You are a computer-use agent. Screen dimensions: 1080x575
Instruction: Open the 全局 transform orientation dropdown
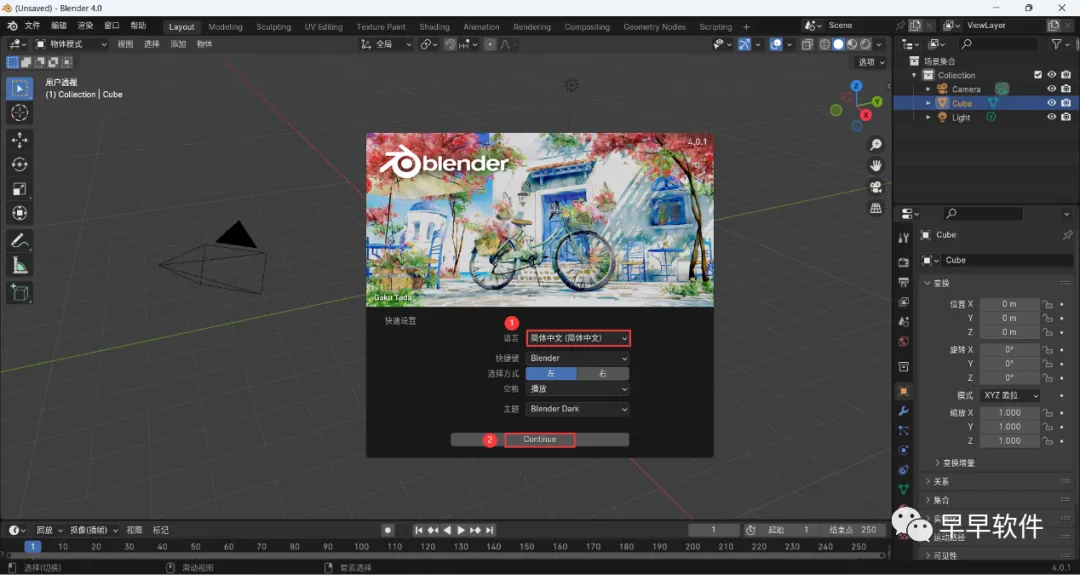[x=386, y=44]
